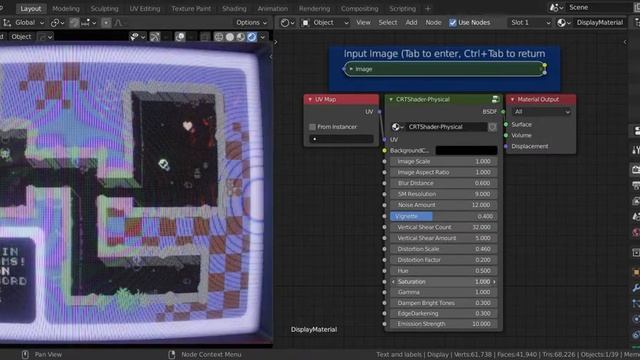Toggle viewport gizmos icon
This screenshot has width=640, height=360.
(155, 37)
